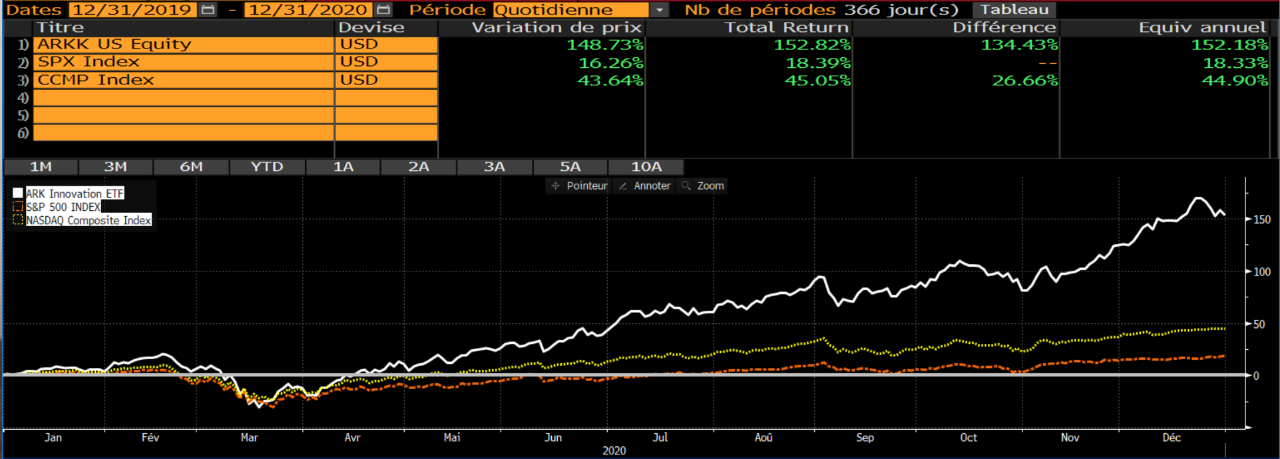Select the ARKK US Equity title cell
Image resolution: width=1280 pixels, height=459 pixels.
pos(184,45)
